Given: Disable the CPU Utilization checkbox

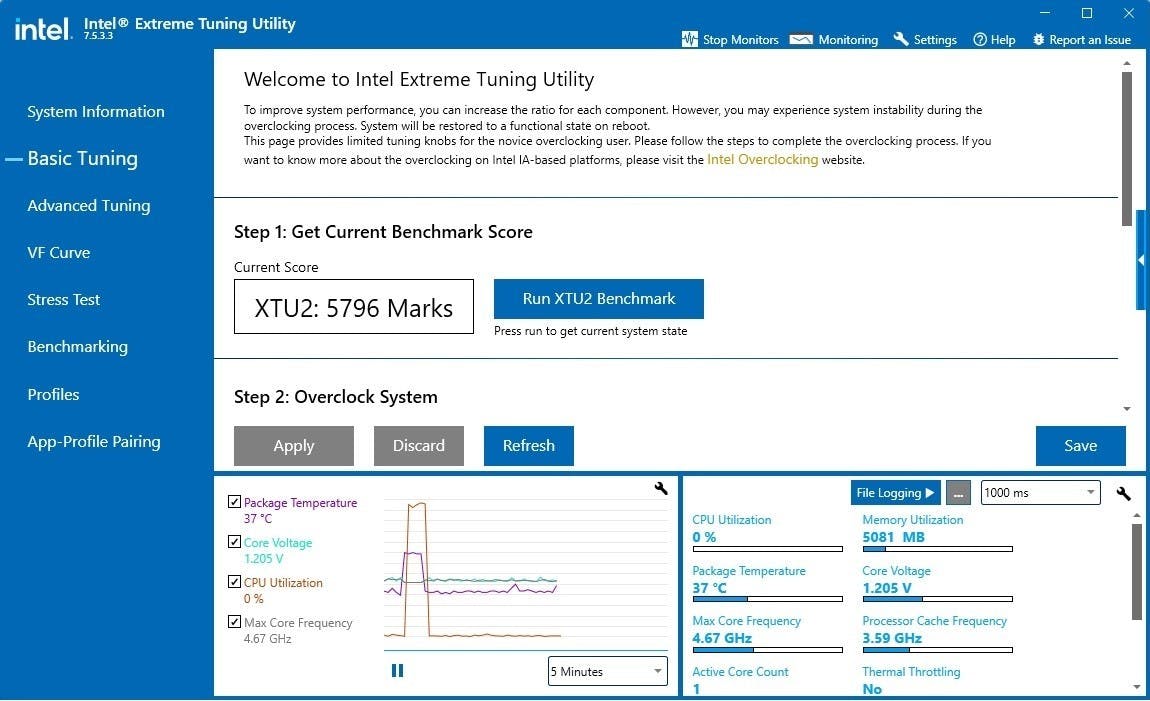Looking at the screenshot, I should point(234,582).
